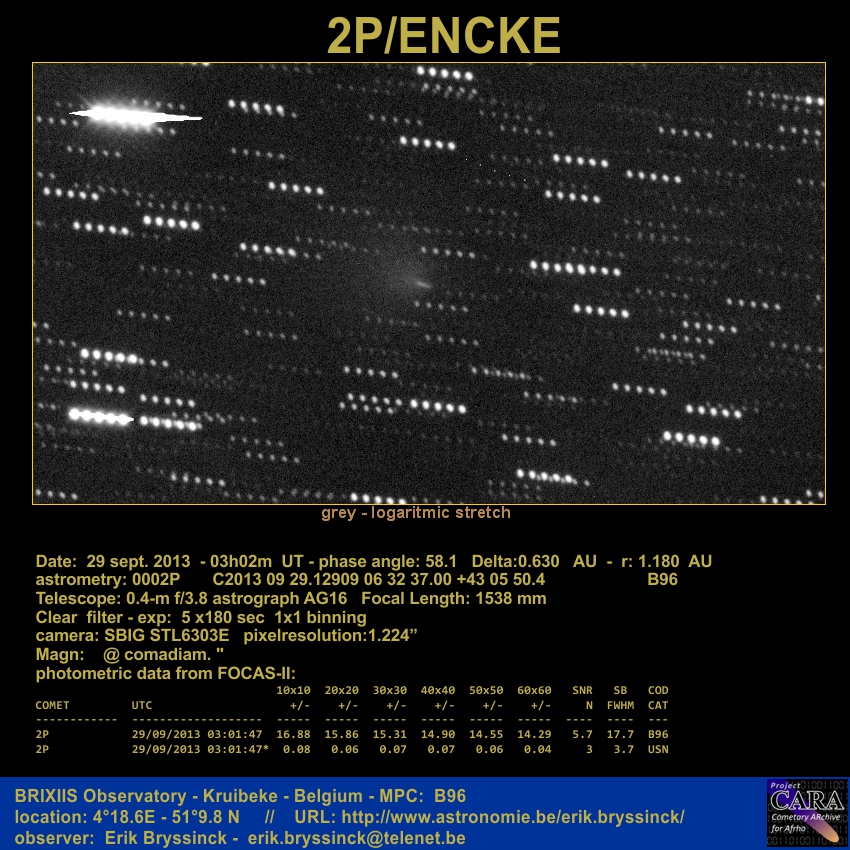This screenshot has height=850, width=850.
Task: Click the 40x40 column header
Action: [438, 691]
